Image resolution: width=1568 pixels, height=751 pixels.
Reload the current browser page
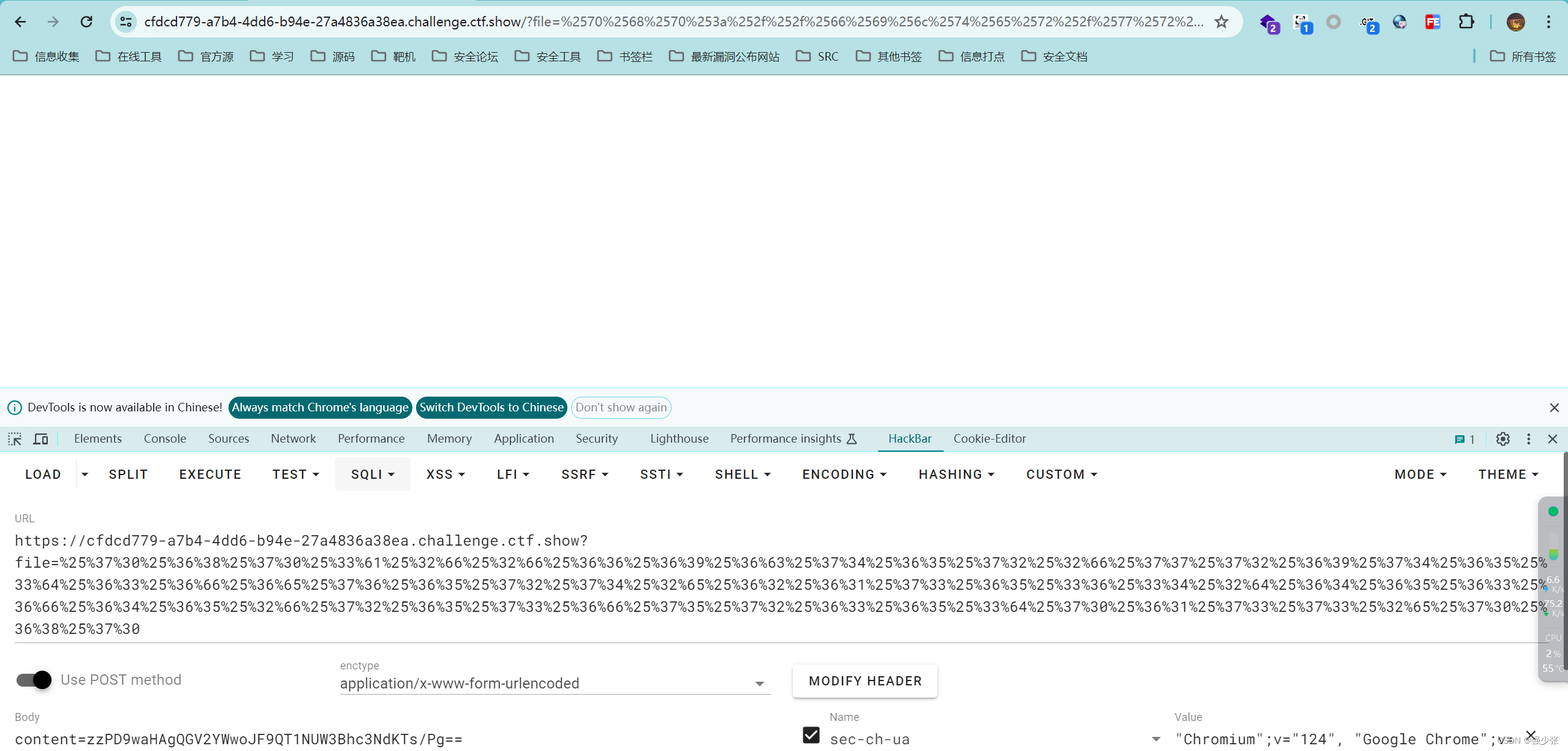point(86,22)
